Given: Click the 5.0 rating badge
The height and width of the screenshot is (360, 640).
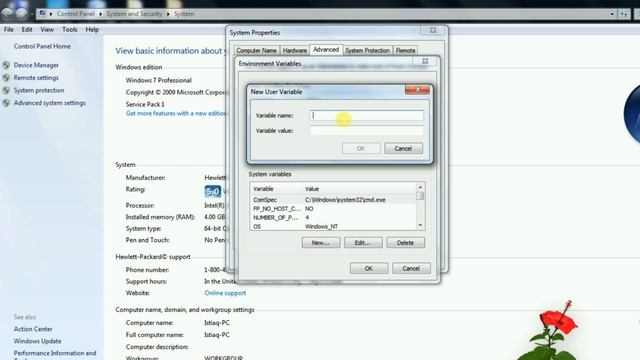Looking at the screenshot, I should [x=212, y=191].
